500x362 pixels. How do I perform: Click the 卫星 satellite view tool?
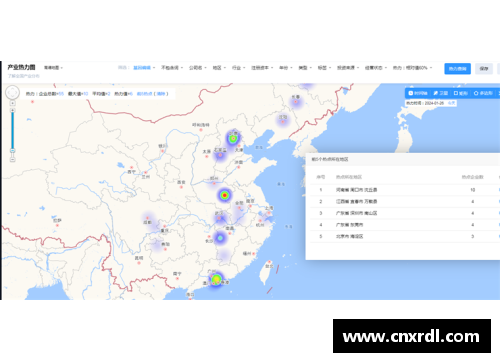click(x=441, y=93)
